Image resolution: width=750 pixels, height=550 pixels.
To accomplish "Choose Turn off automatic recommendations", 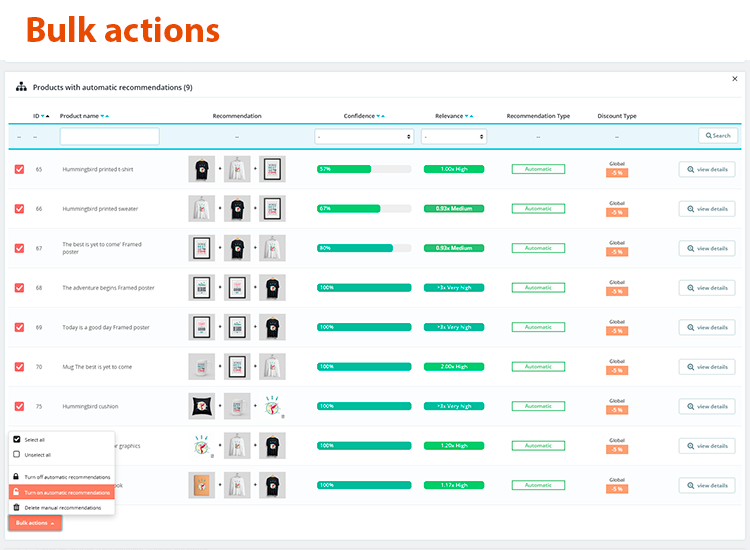I will click(x=61, y=477).
